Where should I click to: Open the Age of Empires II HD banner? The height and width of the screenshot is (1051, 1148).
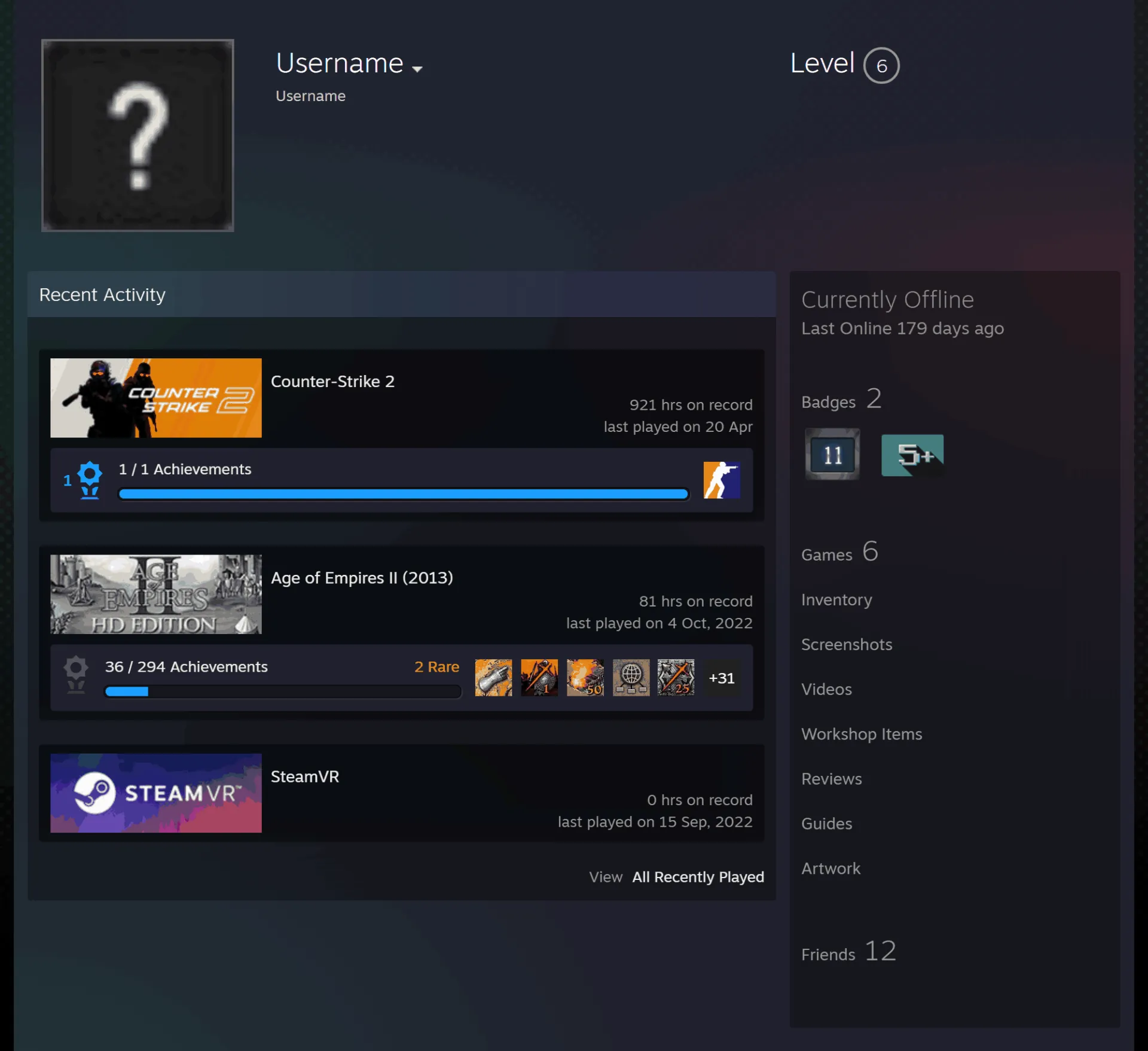[x=156, y=594]
